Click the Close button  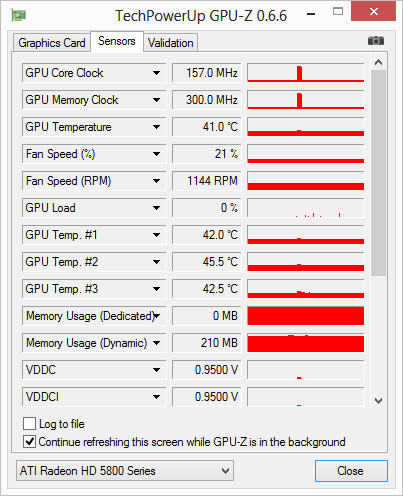pos(351,471)
